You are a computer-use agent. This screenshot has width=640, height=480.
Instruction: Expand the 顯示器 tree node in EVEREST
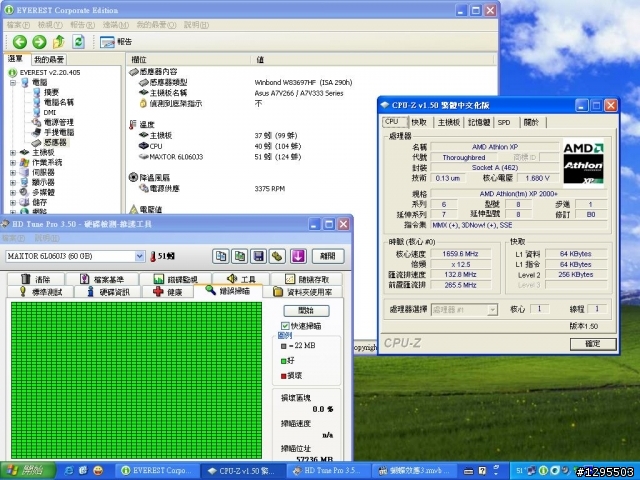(x=13, y=182)
